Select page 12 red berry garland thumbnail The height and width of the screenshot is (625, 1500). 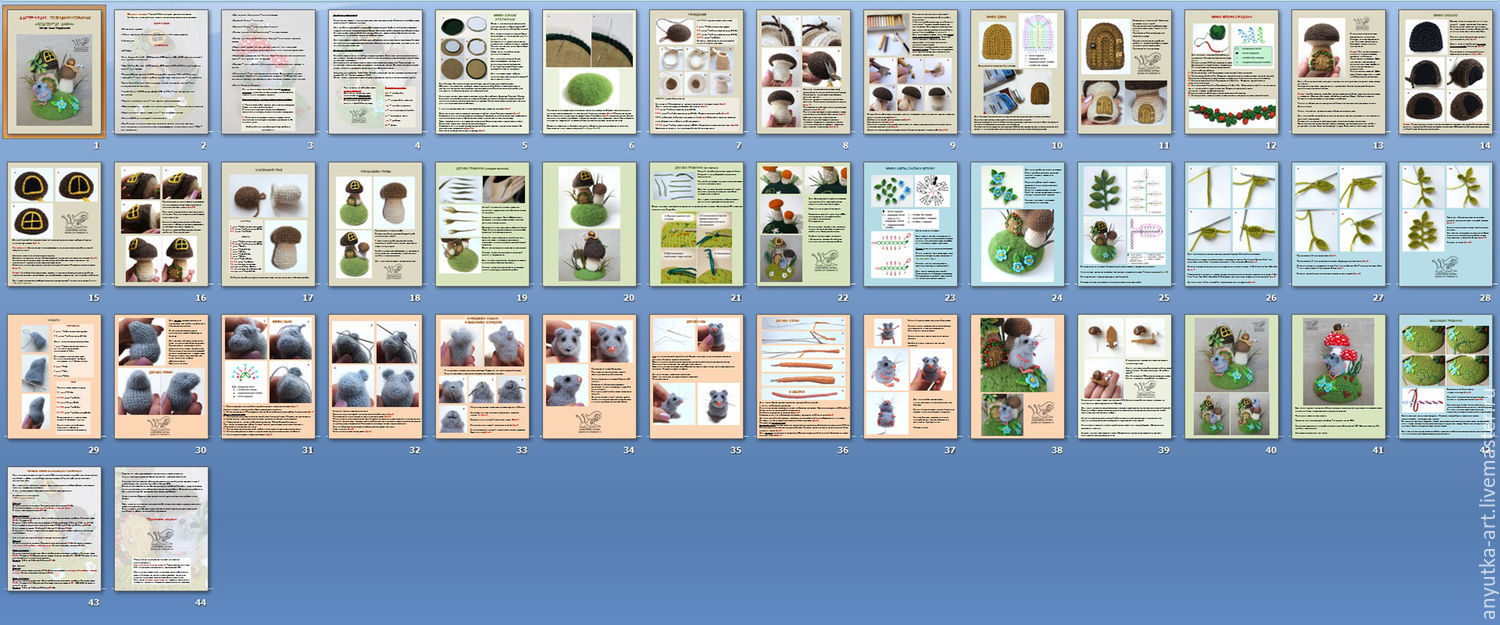[x=1231, y=72]
